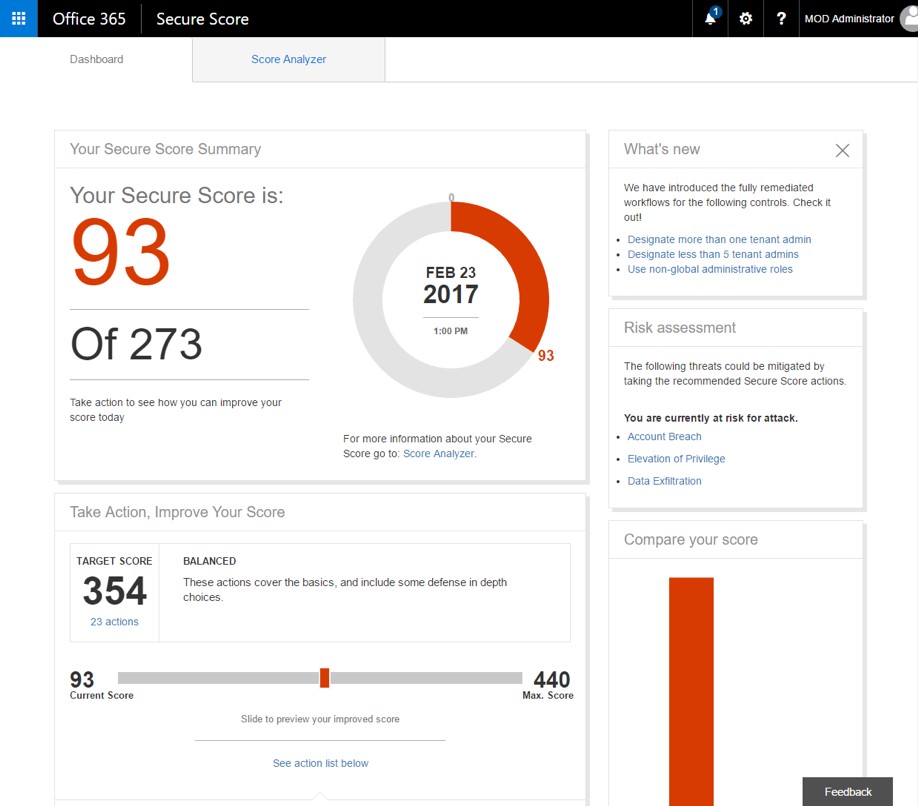The height and width of the screenshot is (806, 918).
Task: Follow the Score Analyzer link below chart
Action: tap(439, 454)
